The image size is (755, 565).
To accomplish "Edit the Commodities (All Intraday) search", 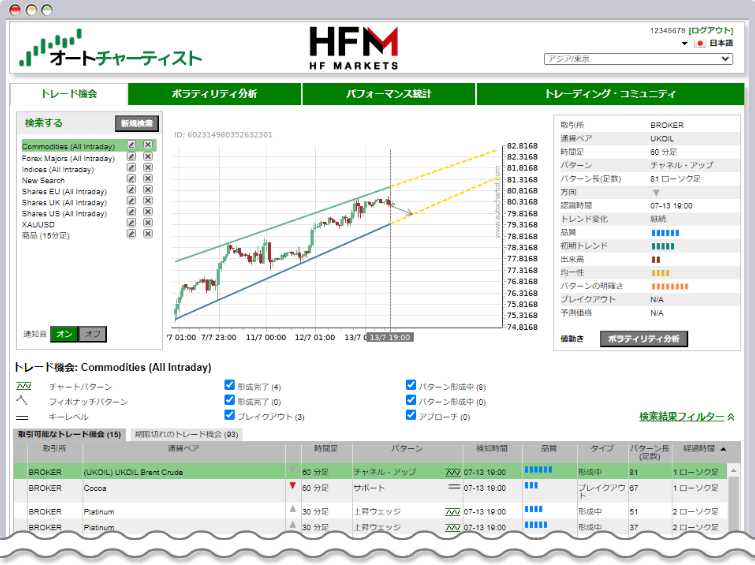I will [131, 145].
